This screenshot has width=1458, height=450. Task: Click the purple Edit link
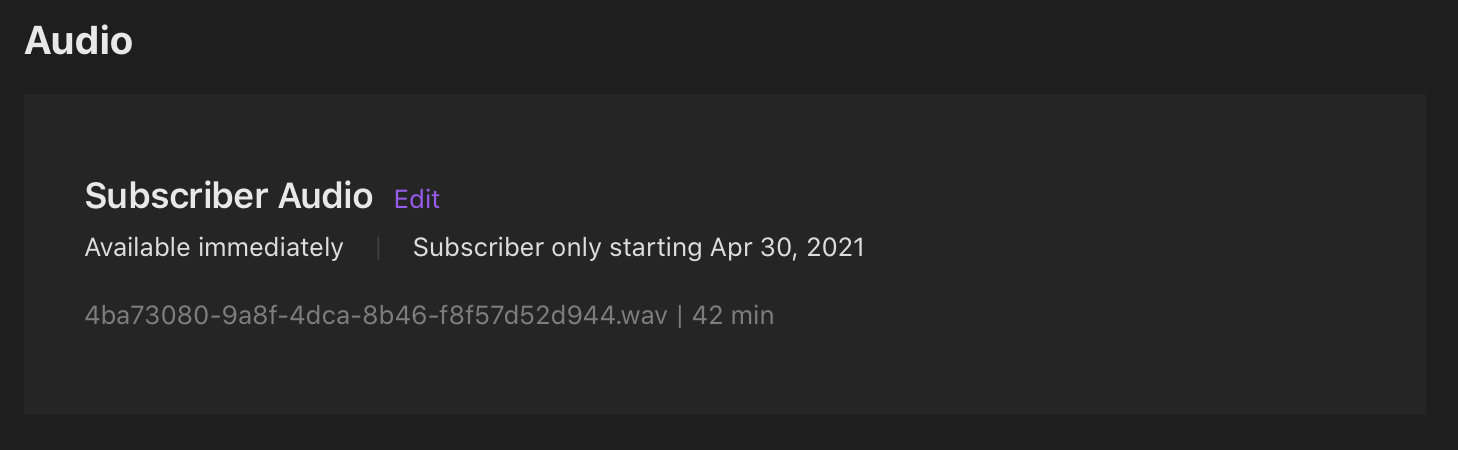click(416, 199)
